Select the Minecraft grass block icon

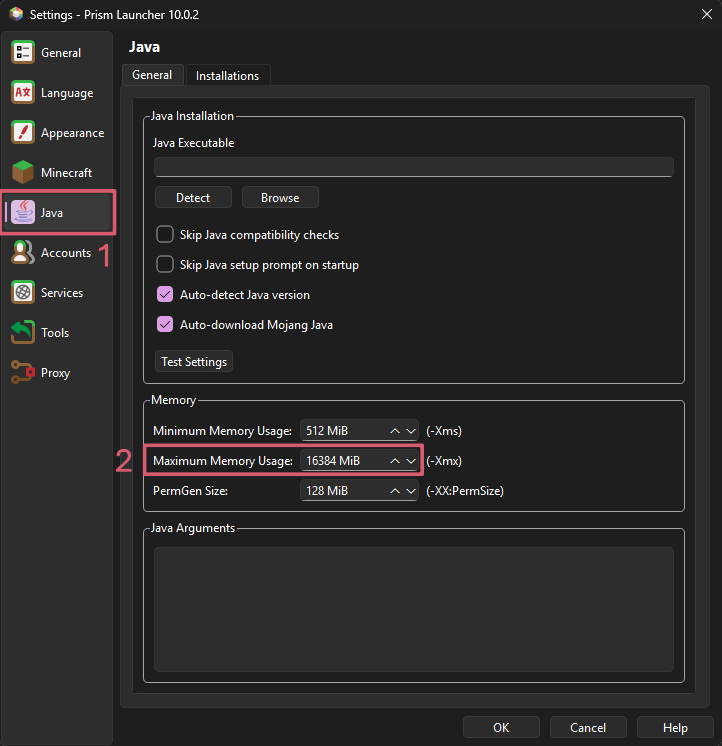click(x=22, y=172)
